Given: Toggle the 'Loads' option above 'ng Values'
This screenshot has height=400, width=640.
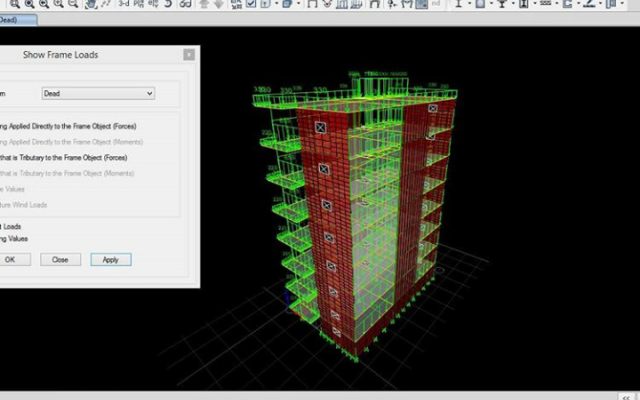Looking at the screenshot, I should point(11,227).
